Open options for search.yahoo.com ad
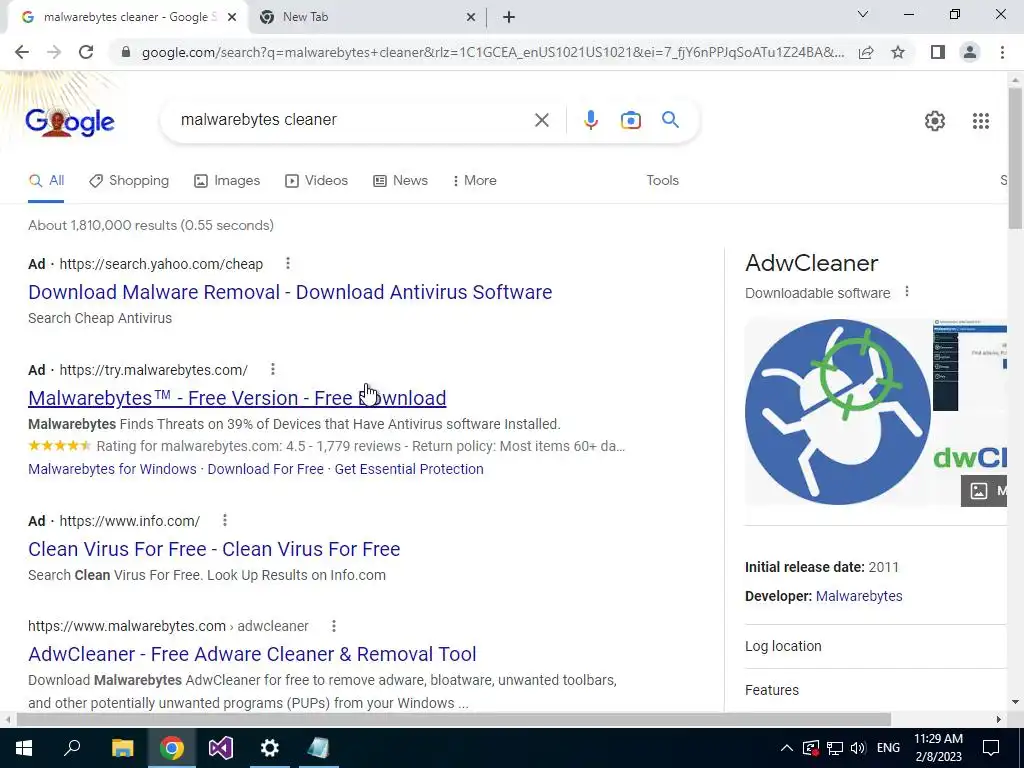Viewport: 1024px width, 768px height. point(287,263)
